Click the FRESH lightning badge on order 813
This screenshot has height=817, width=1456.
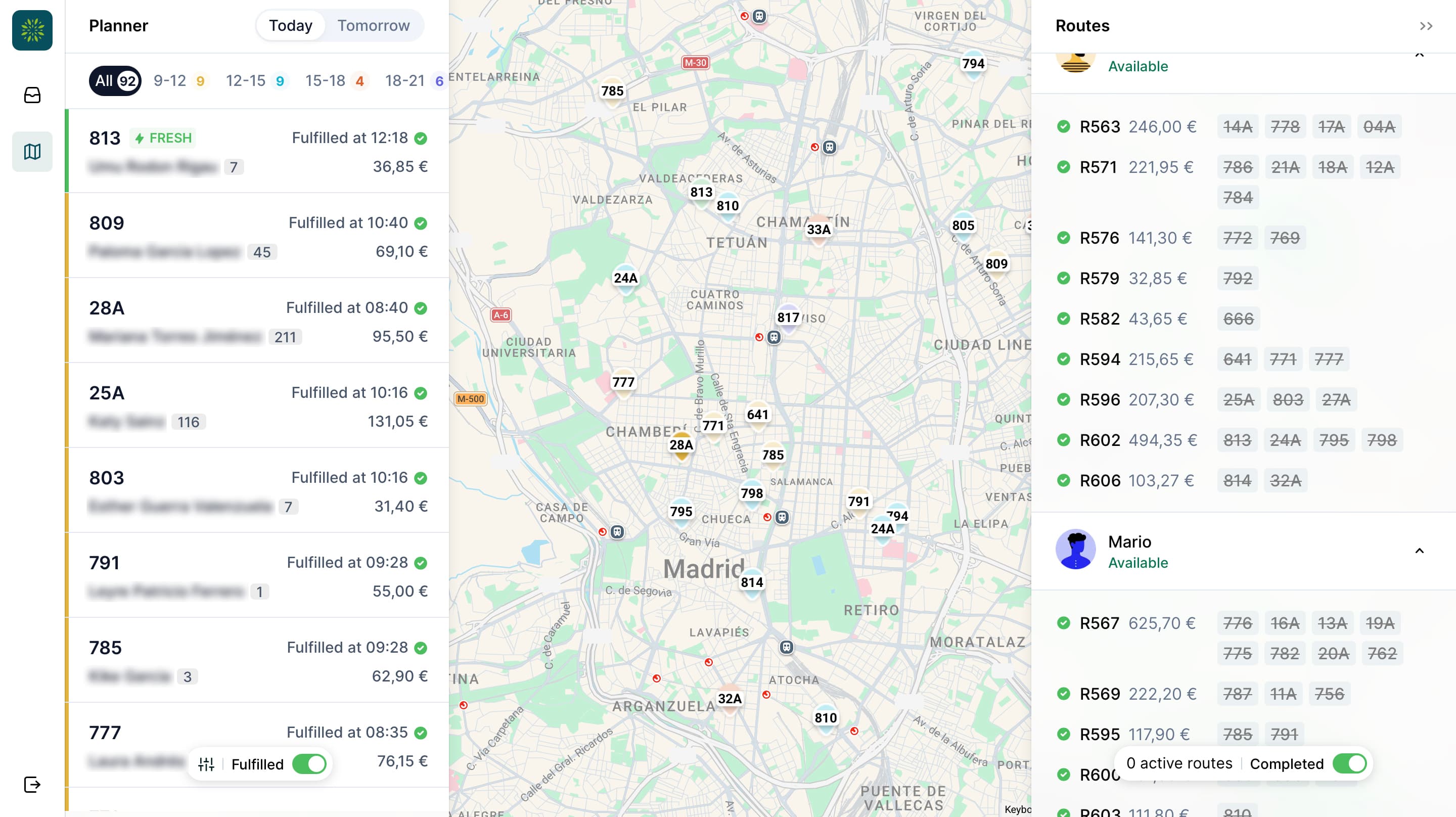[x=162, y=138]
